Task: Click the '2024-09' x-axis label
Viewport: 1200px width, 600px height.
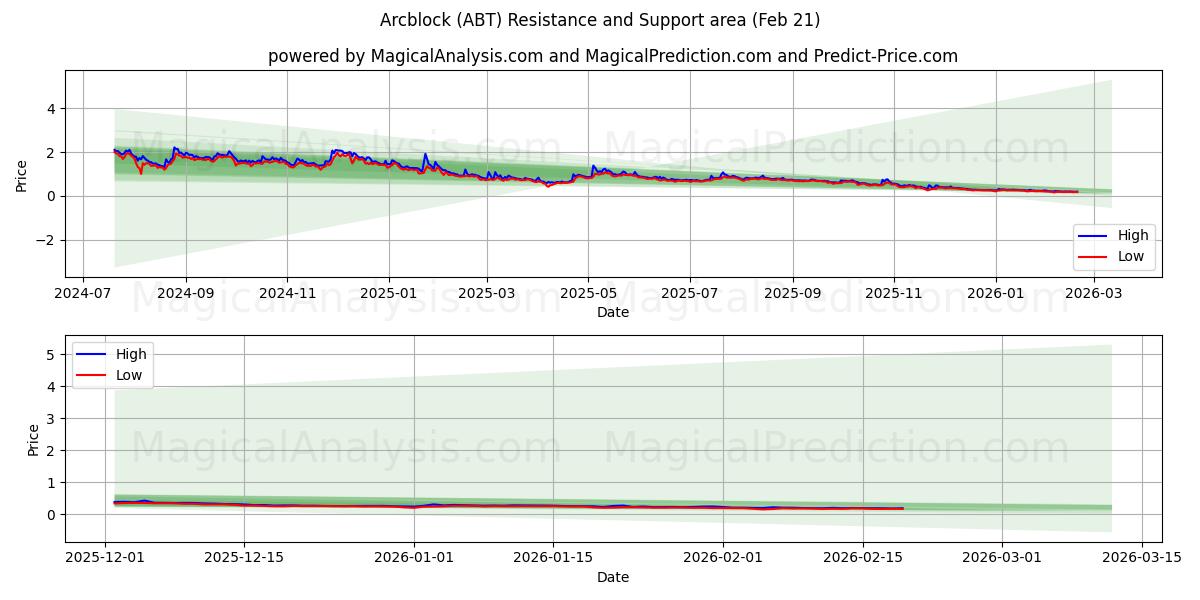Action: [x=186, y=294]
